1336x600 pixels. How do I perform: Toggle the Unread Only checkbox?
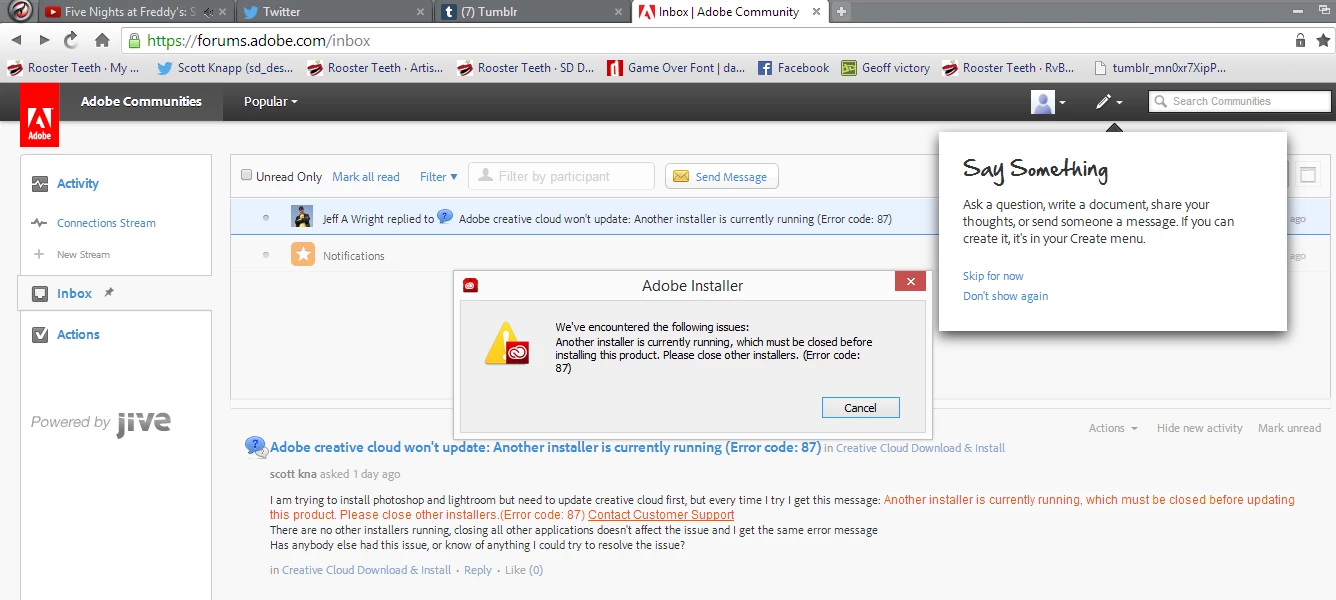(247, 175)
